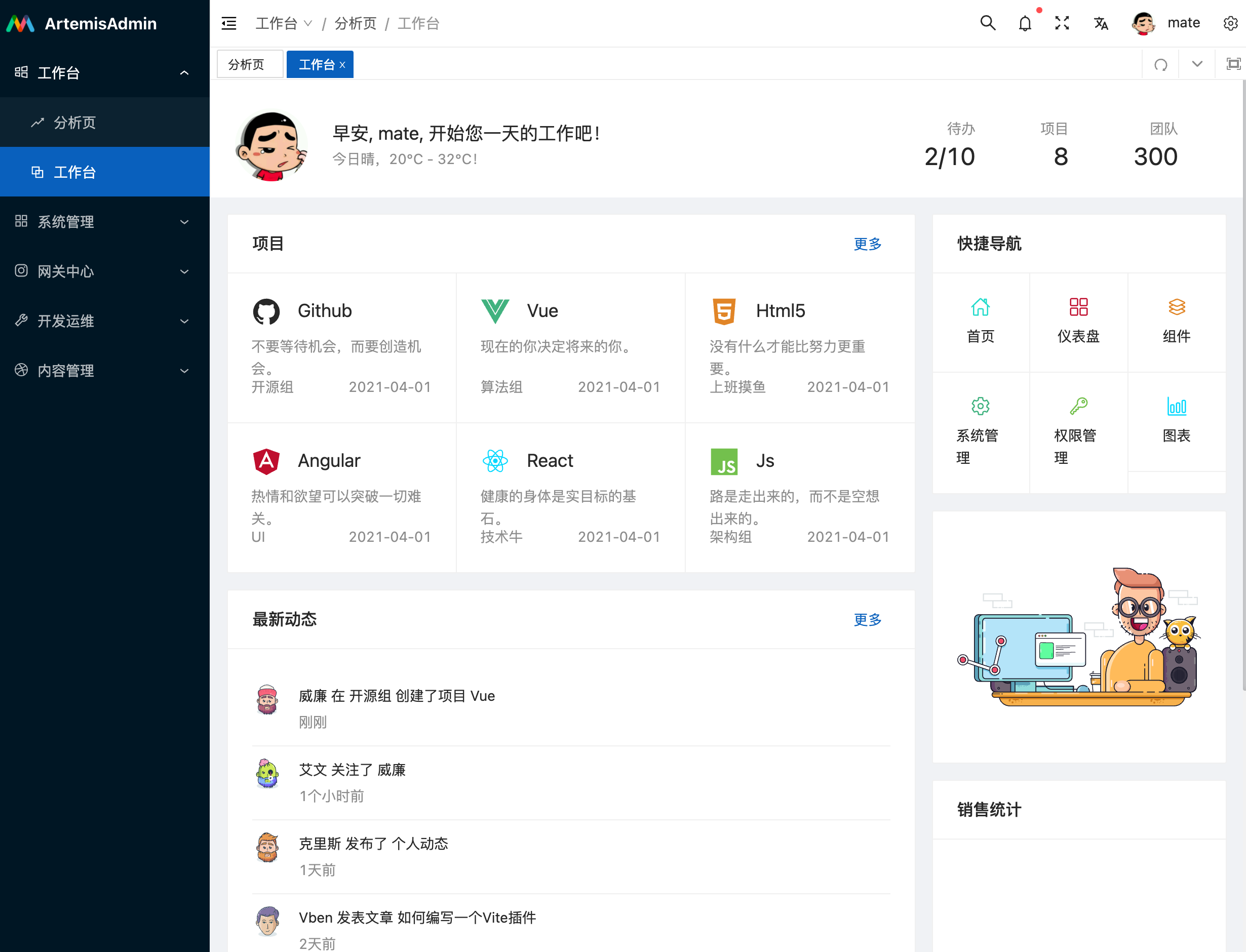Image resolution: width=1246 pixels, height=952 pixels.
Task: Toggle content fullscreen icon at tab bar end
Action: pos(1233,64)
